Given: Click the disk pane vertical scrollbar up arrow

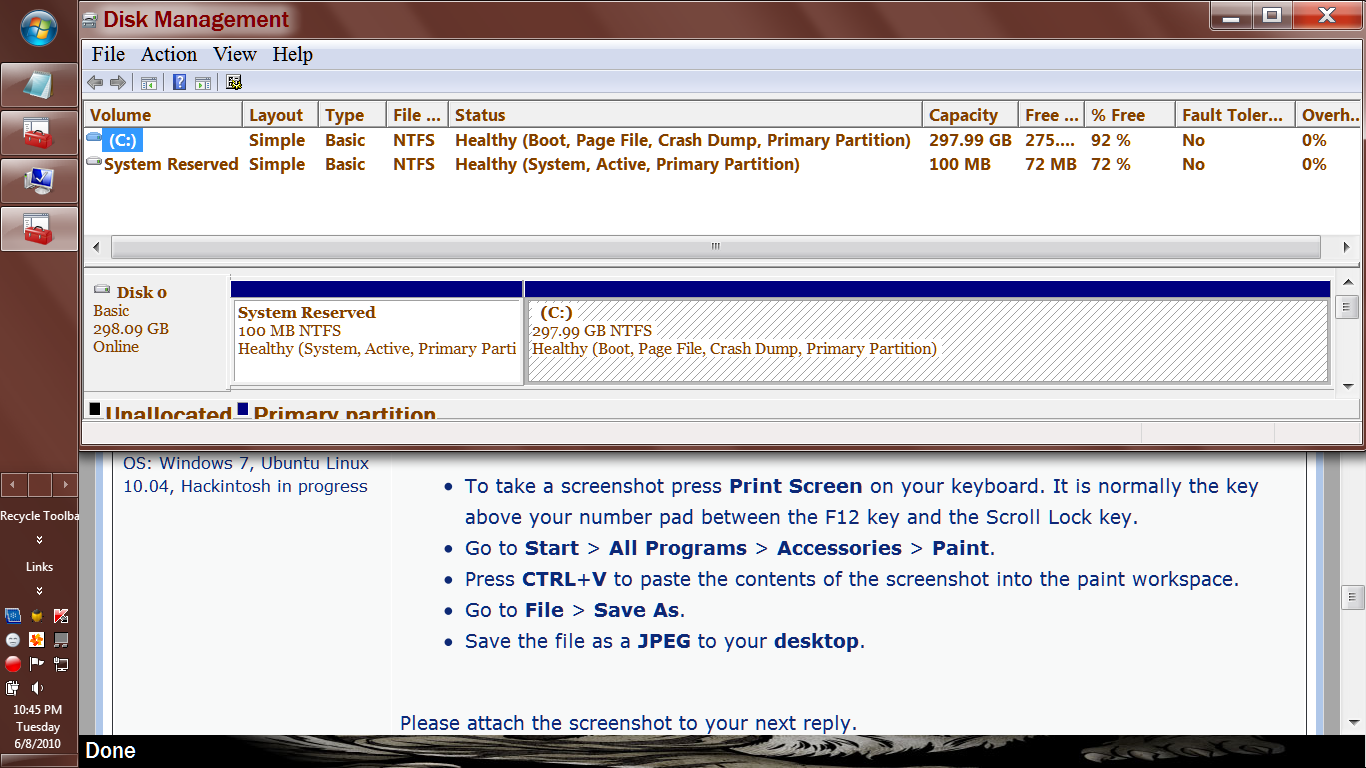Looking at the screenshot, I should (x=1347, y=283).
